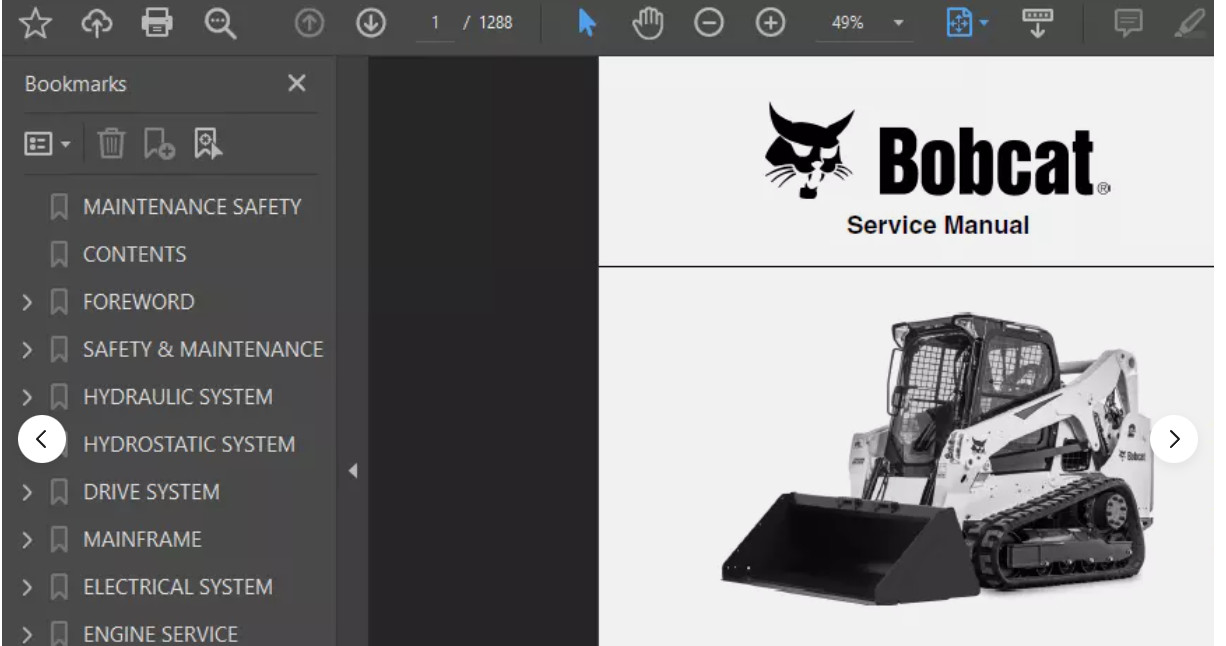Expand the FOREWORD bookmark
This screenshot has width=1226, height=646.
click(27, 302)
